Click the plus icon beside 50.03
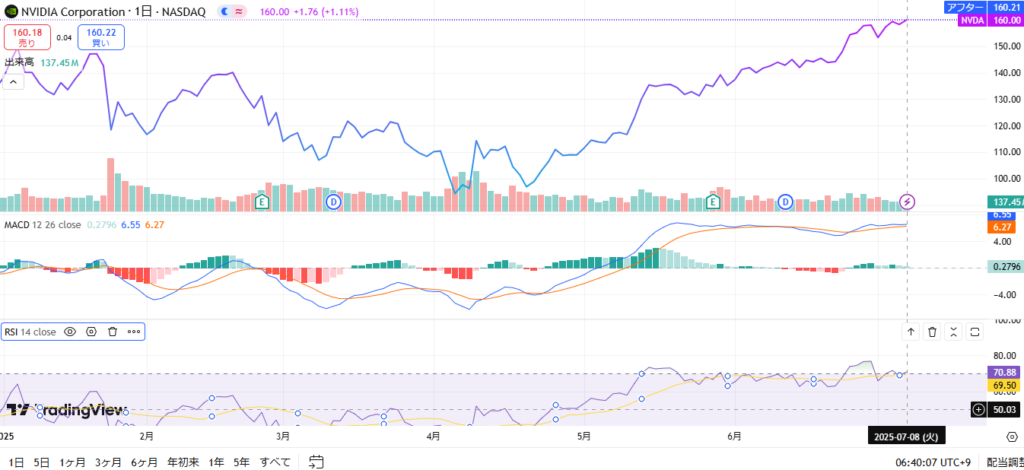 [978, 409]
